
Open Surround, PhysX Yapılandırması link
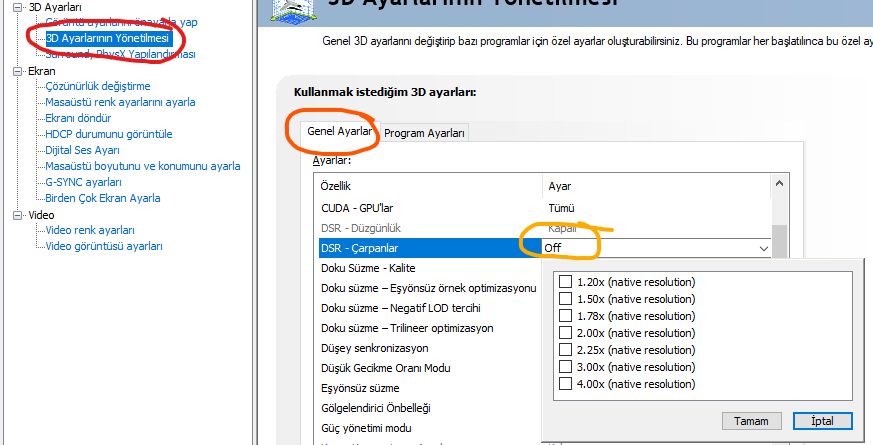click(120, 55)
